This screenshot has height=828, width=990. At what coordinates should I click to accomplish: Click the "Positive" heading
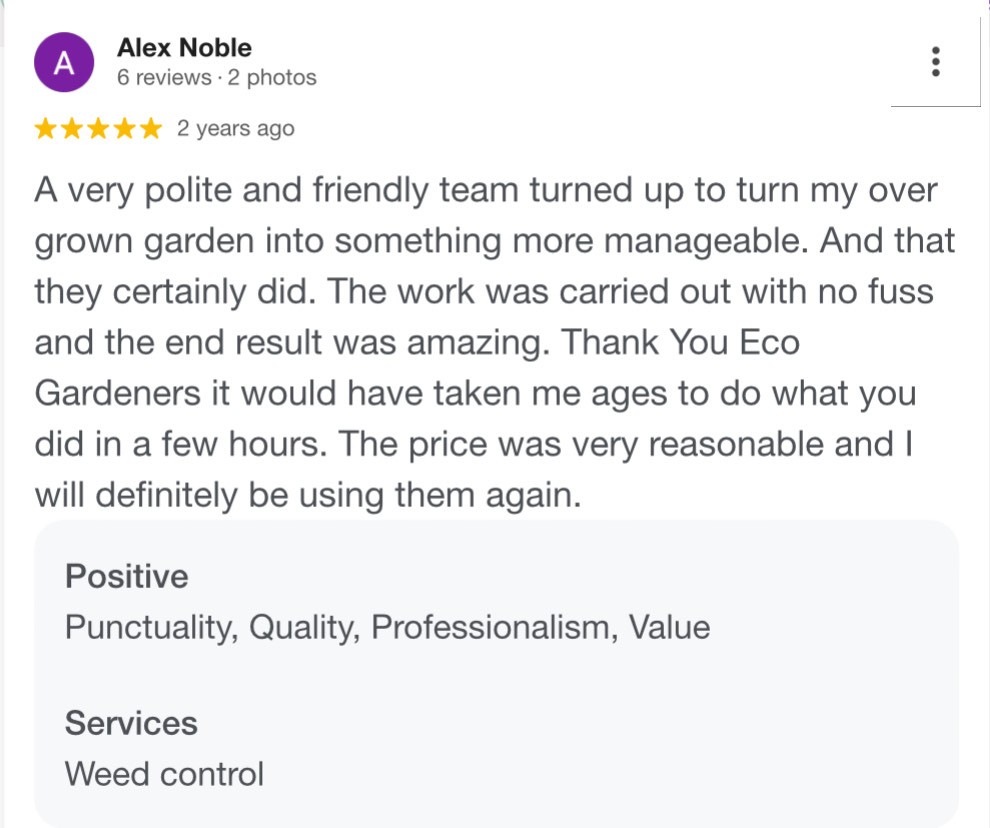127,577
